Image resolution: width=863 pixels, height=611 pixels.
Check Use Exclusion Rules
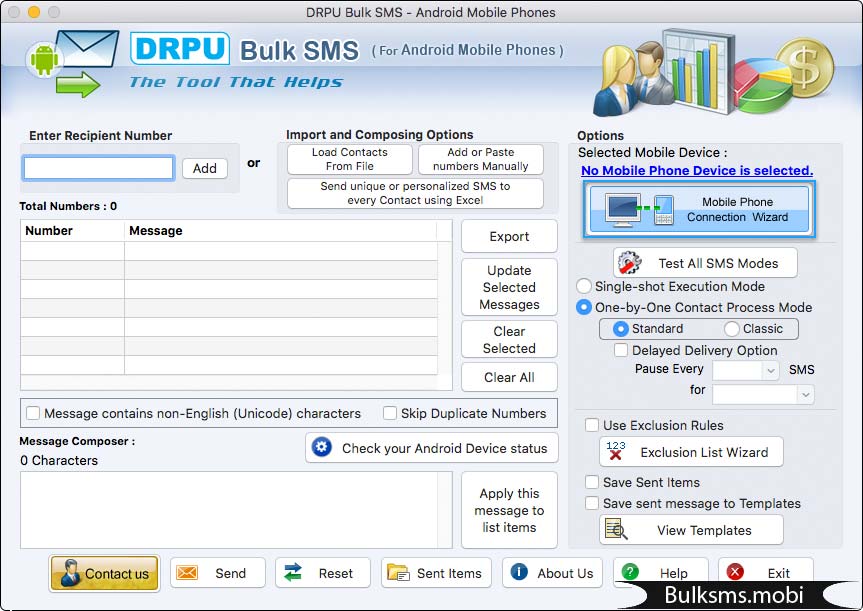[x=592, y=425]
